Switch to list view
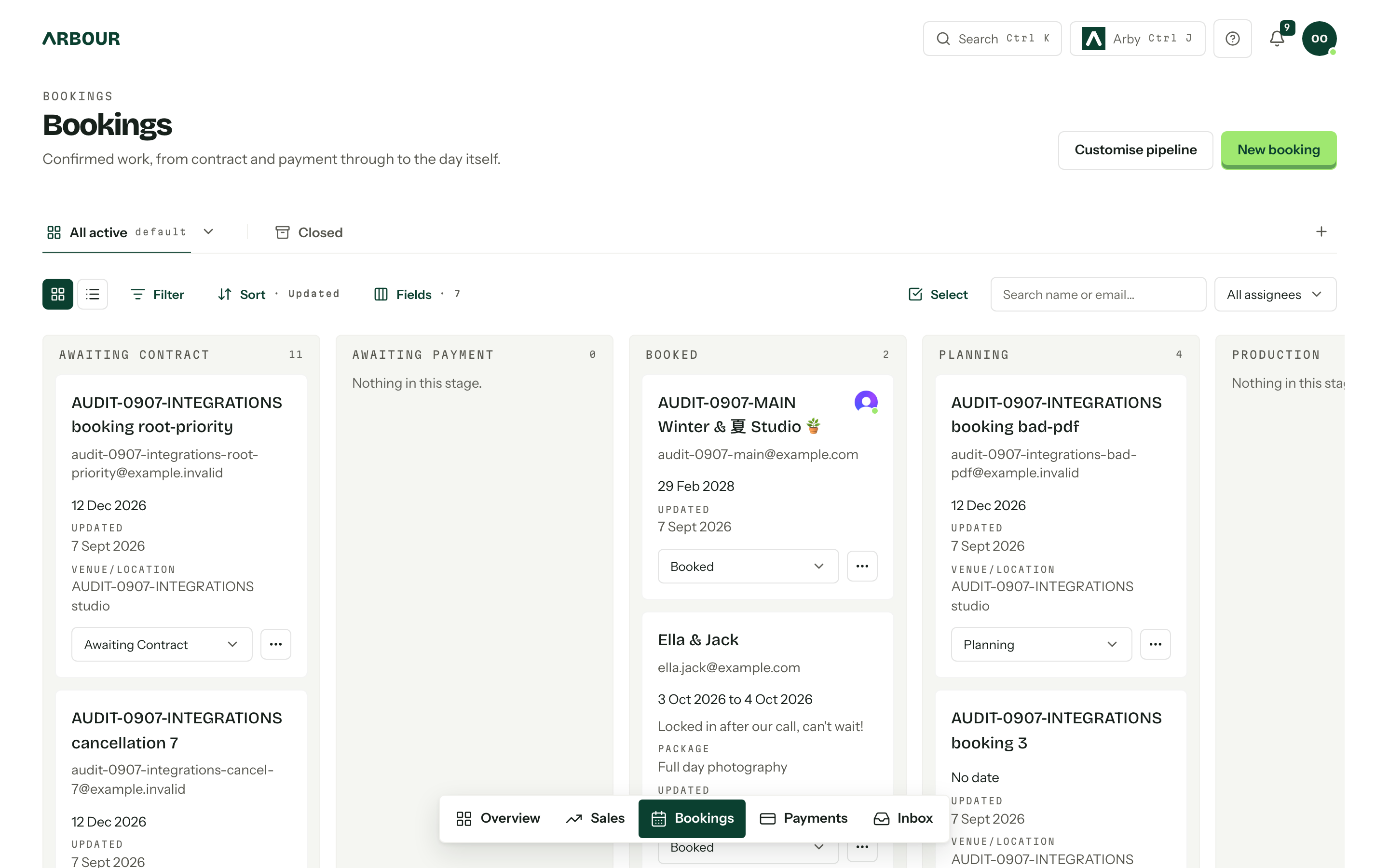The height and width of the screenshot is (868, 1389). pos(93,294)
